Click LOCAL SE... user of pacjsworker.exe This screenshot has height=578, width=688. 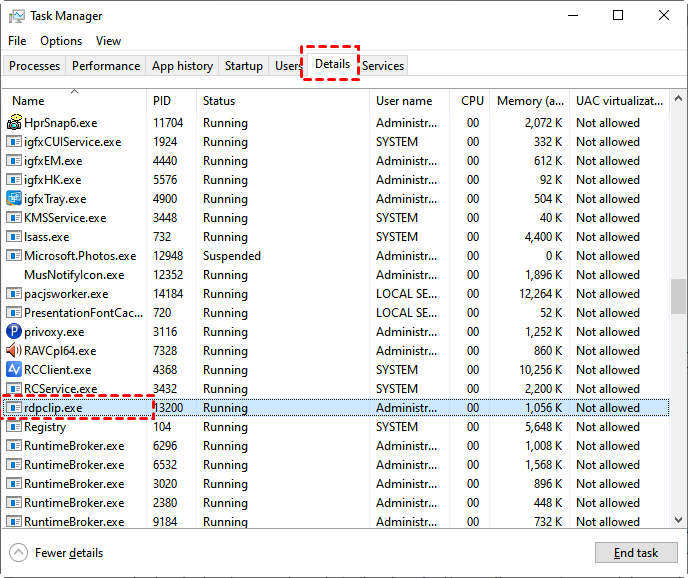[406, 294]
